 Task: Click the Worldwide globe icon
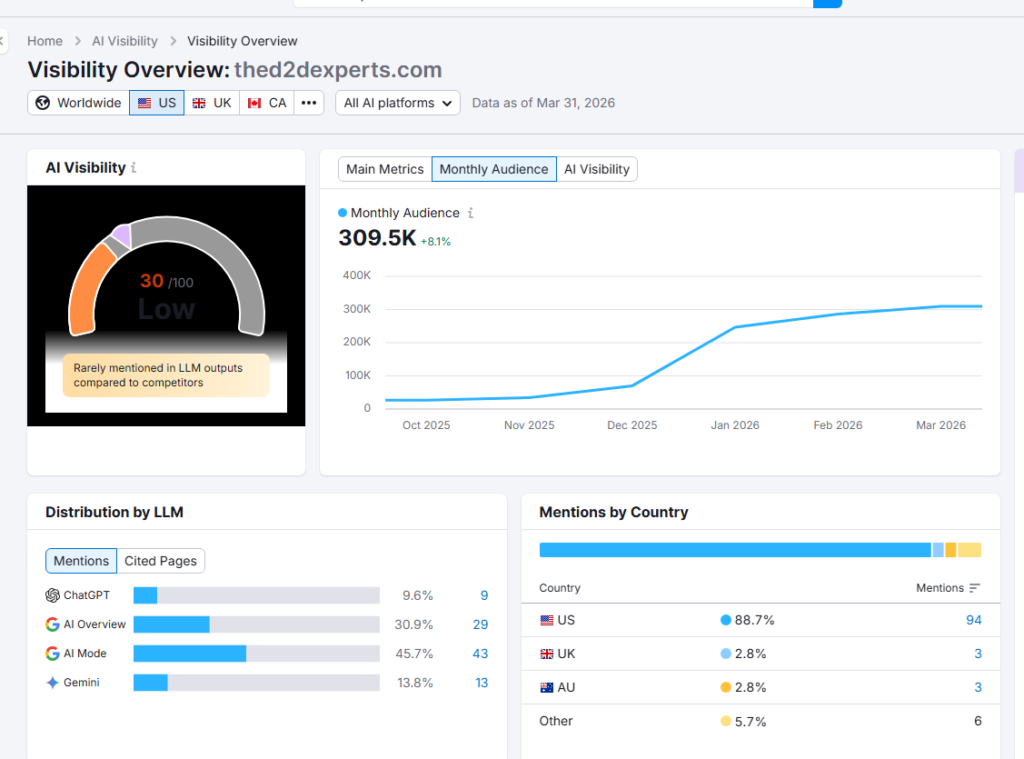pos(42,102)
